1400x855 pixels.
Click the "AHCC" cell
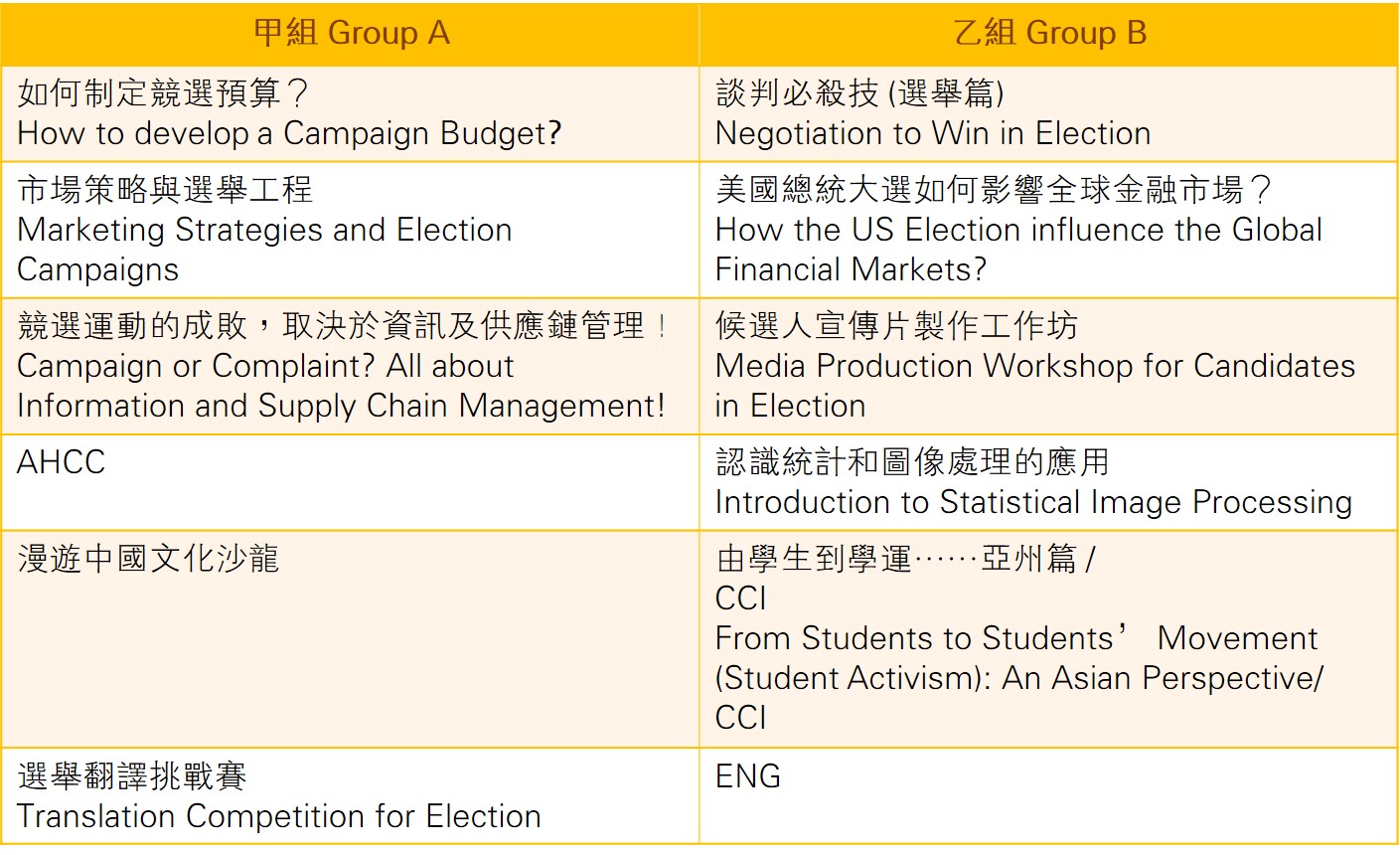click(x=62, y=461)
